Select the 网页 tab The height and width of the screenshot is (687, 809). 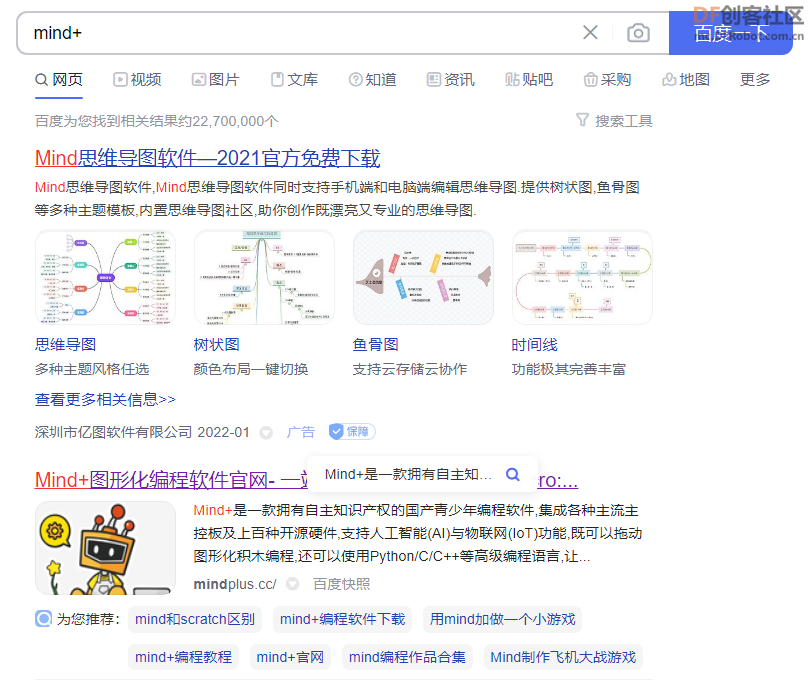[x=59, y=79]
